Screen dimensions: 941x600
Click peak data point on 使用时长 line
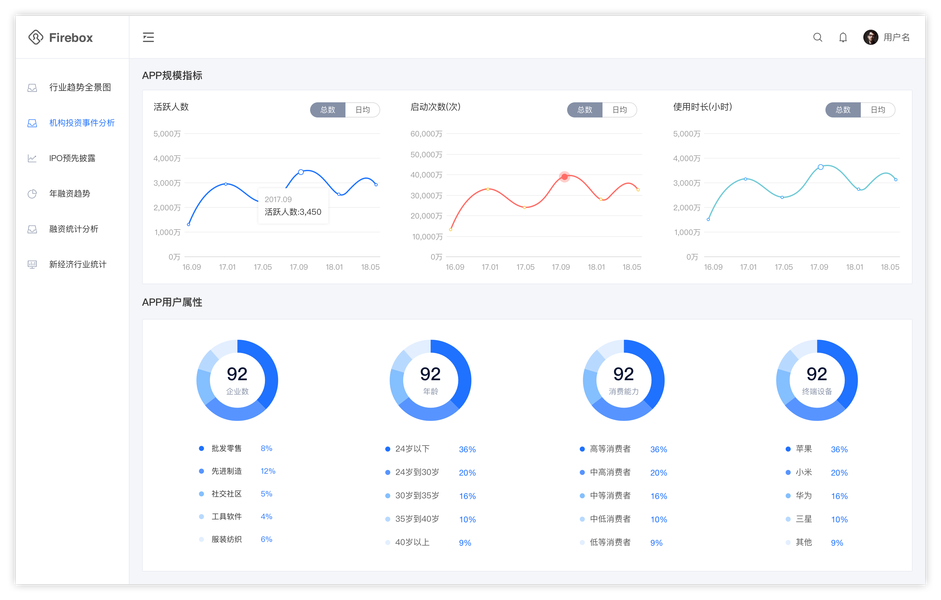pos(821,167)
